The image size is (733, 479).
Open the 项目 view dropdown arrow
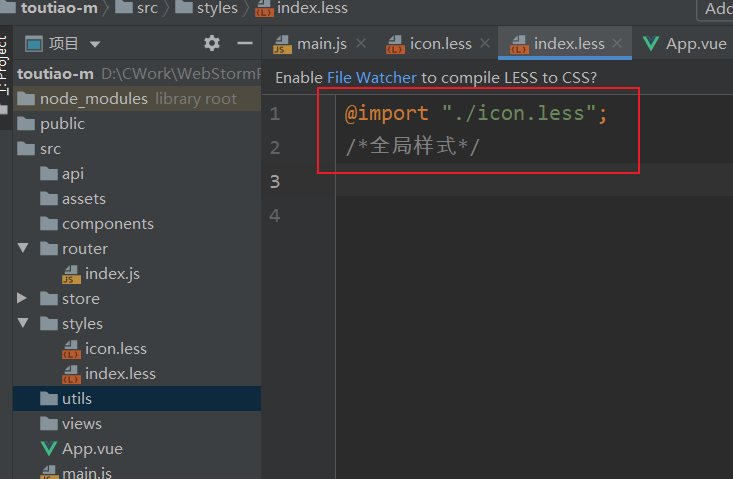95,44
